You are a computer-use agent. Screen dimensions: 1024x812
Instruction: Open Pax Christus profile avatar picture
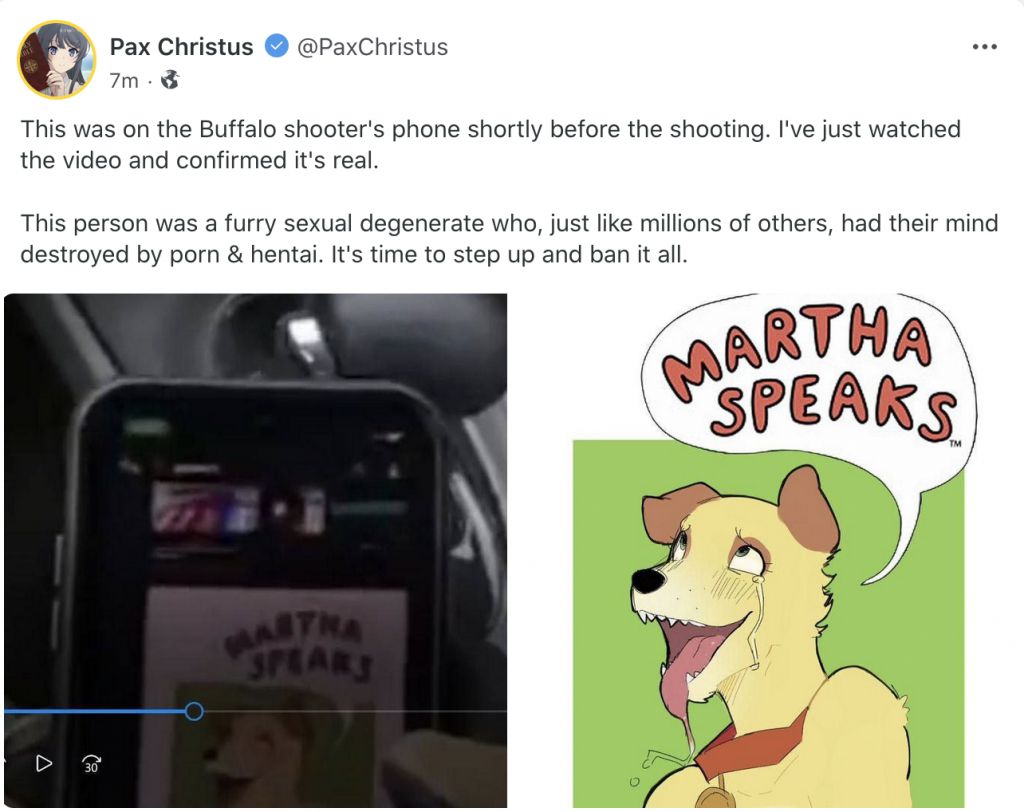(56, 59)
